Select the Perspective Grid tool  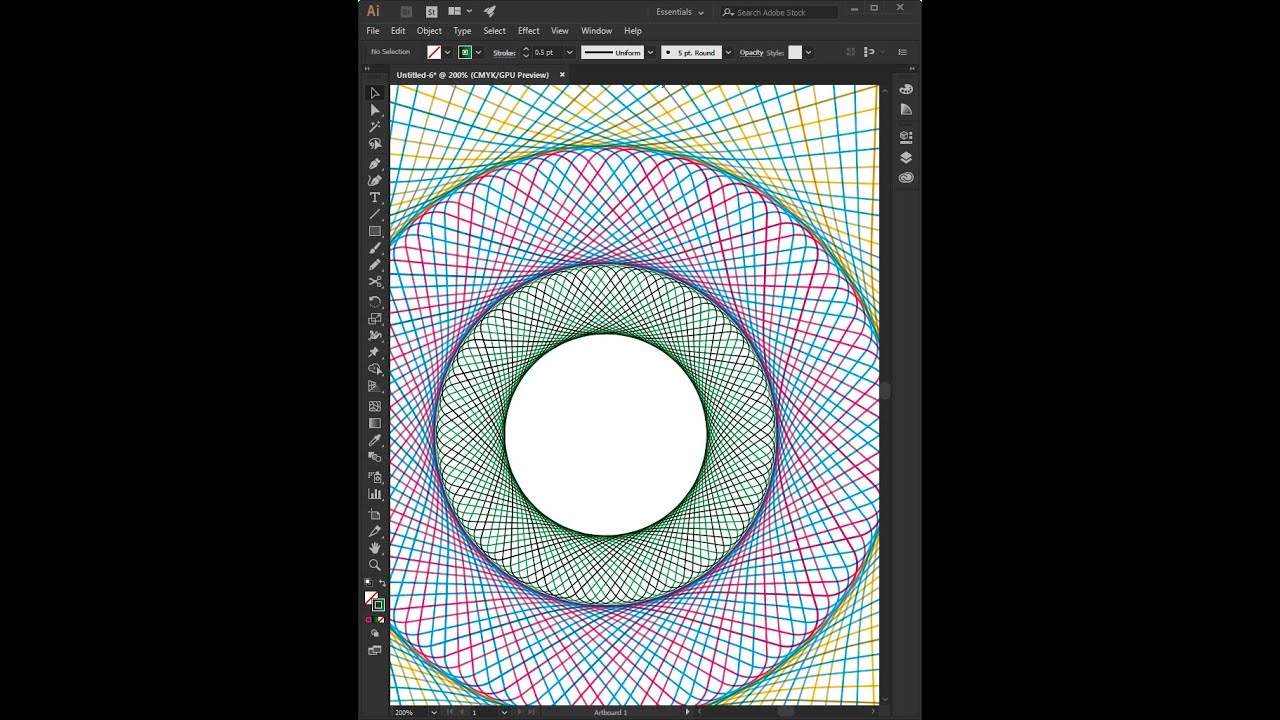point(375,386)
